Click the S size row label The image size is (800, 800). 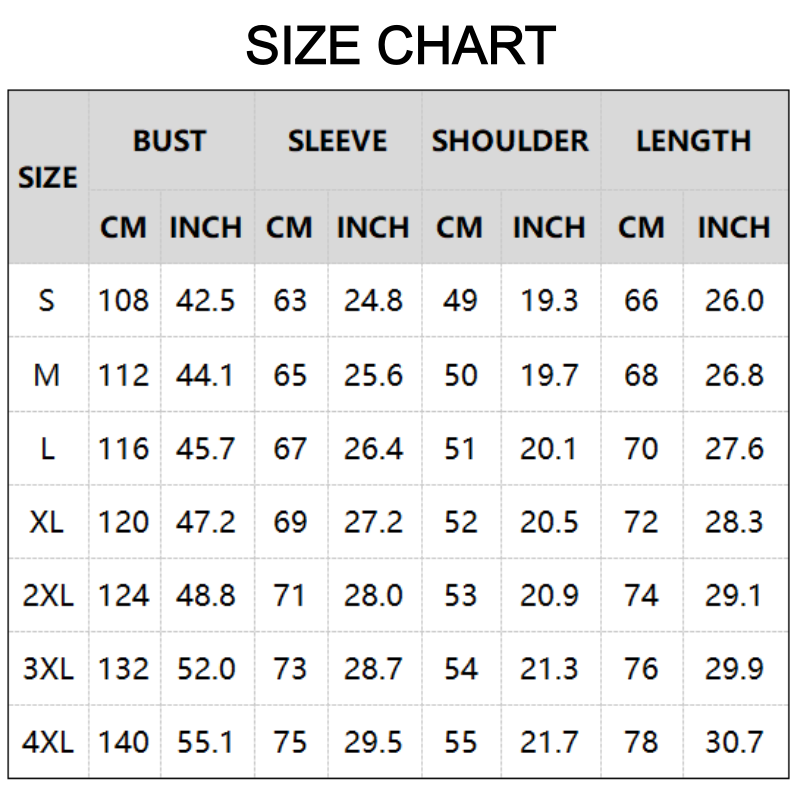[46, 300]
